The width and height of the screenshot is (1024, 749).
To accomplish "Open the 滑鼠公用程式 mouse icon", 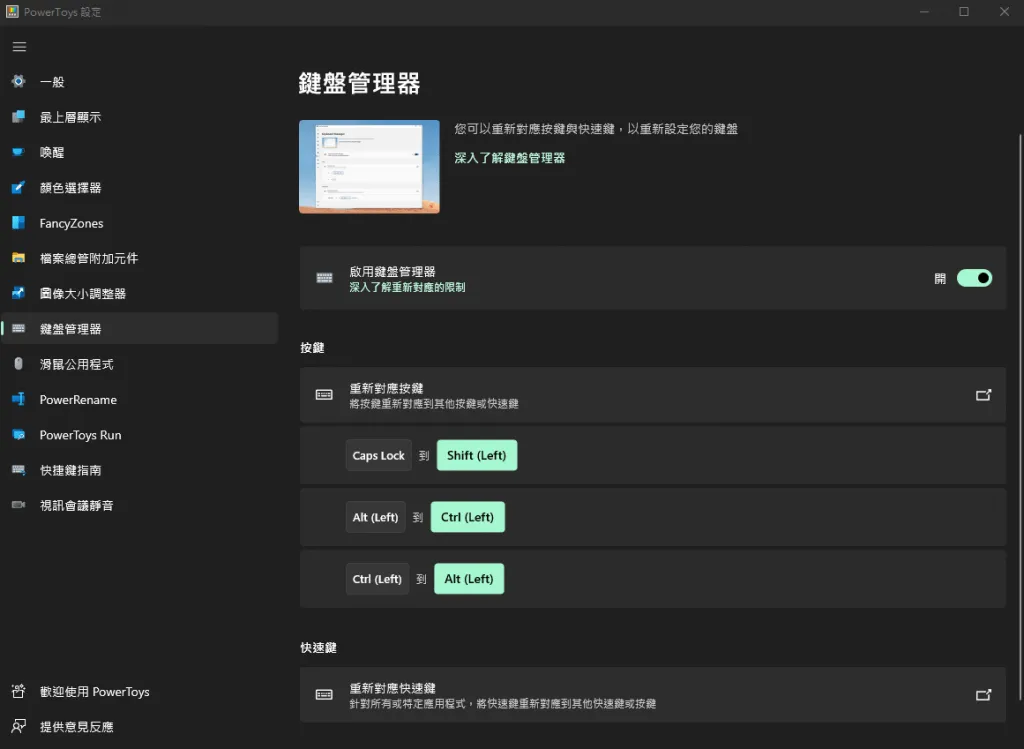I will pos(18,364).
